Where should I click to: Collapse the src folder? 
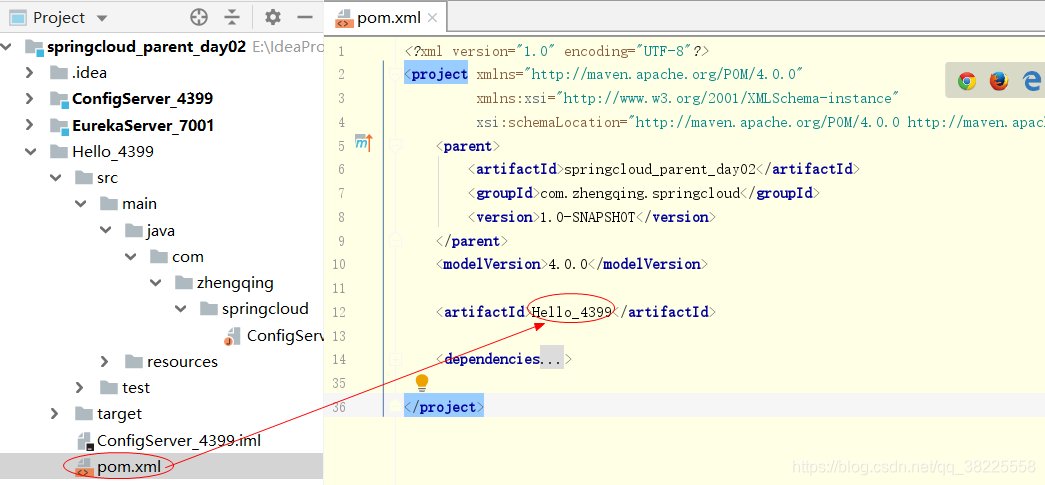click(x=55, y=178)
